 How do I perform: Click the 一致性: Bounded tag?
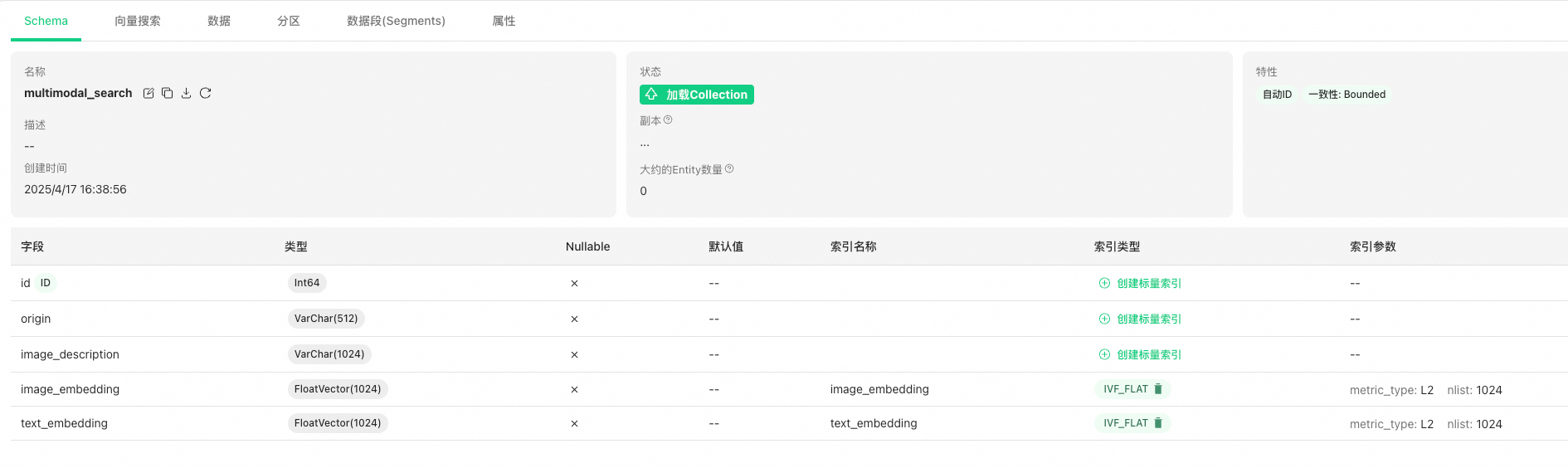click(x=1346, y=95)
